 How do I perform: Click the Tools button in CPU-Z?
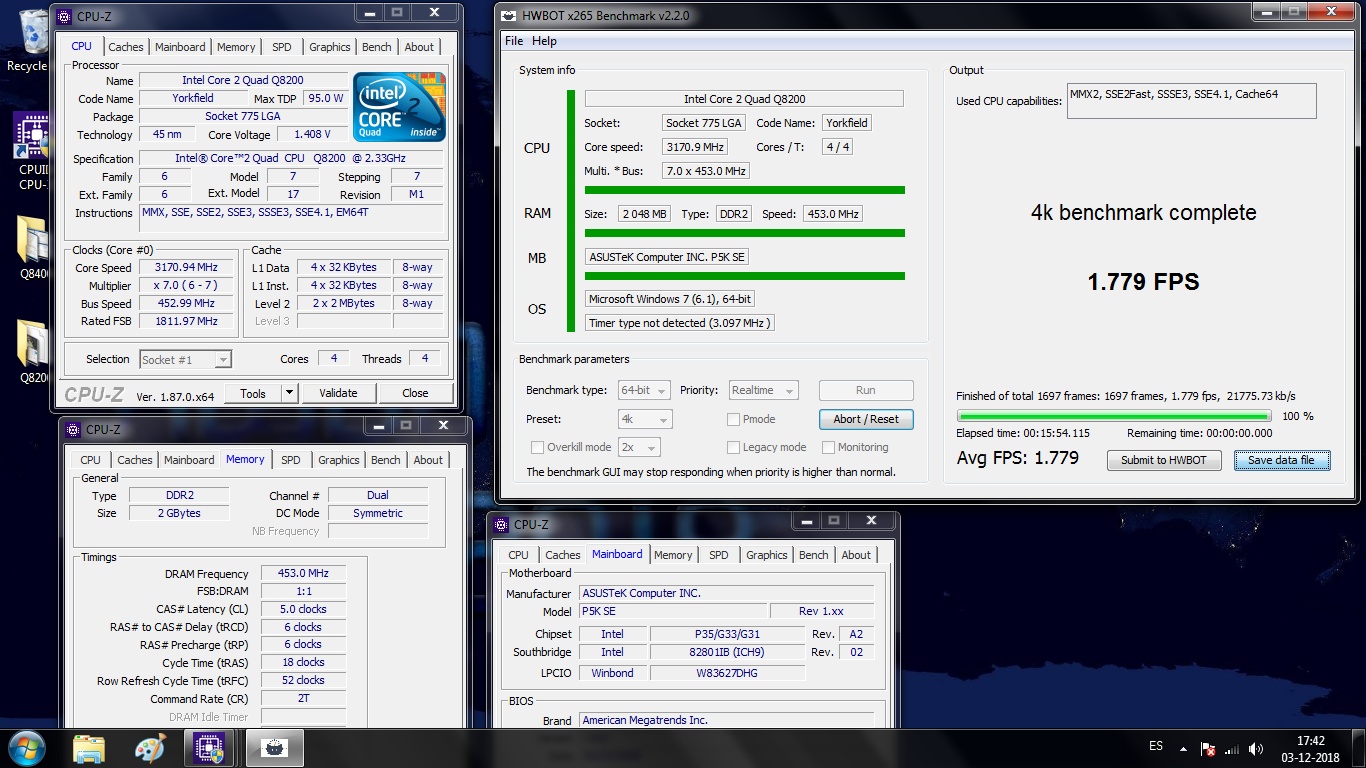coord(253,393)
